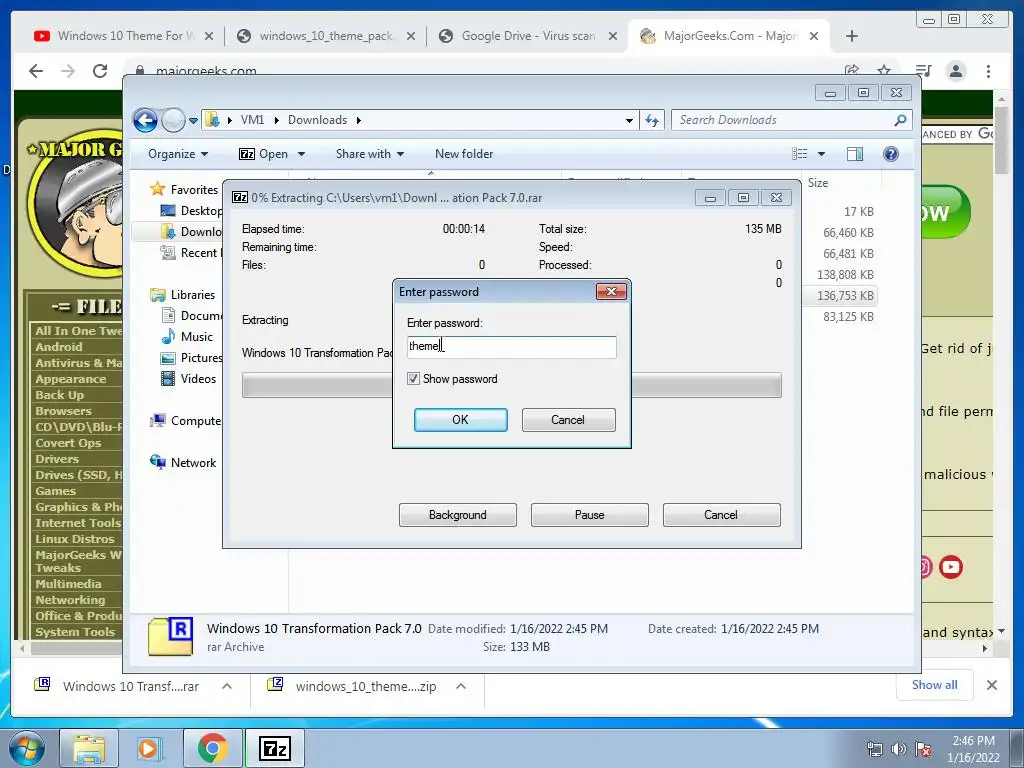The height and width of the screenshot is (768, 1024).
Task: Select Network in navigation pane
Action: [193, 462]
